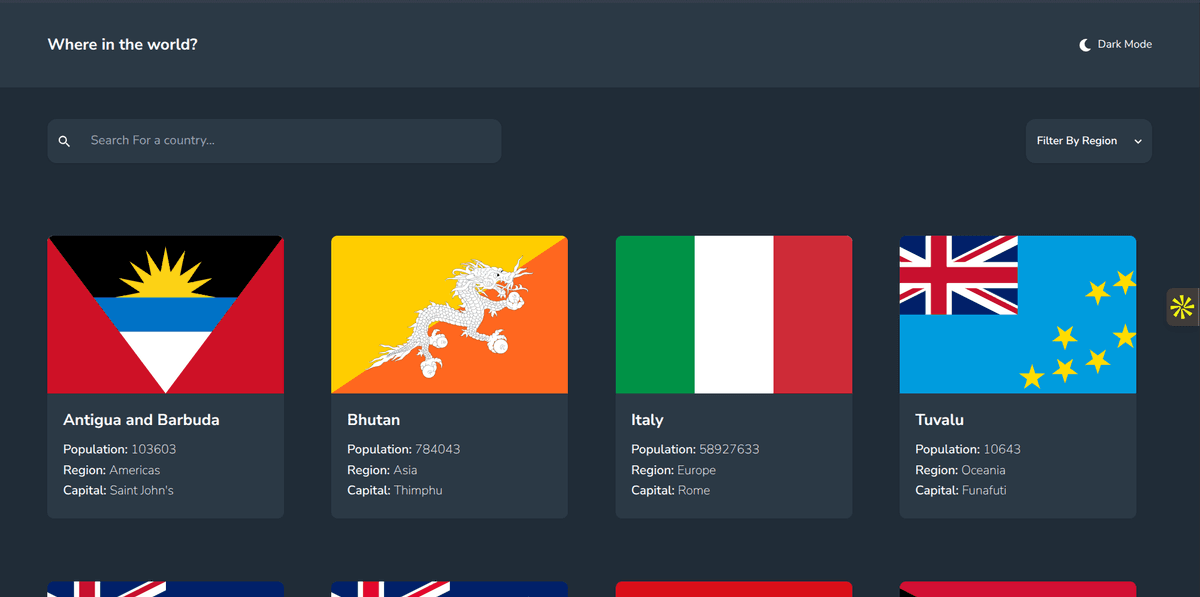This screenshot has width=1200, height=597.
Task: Open the yellow asterisk widget on right edge
Action: click(1182, 307)
